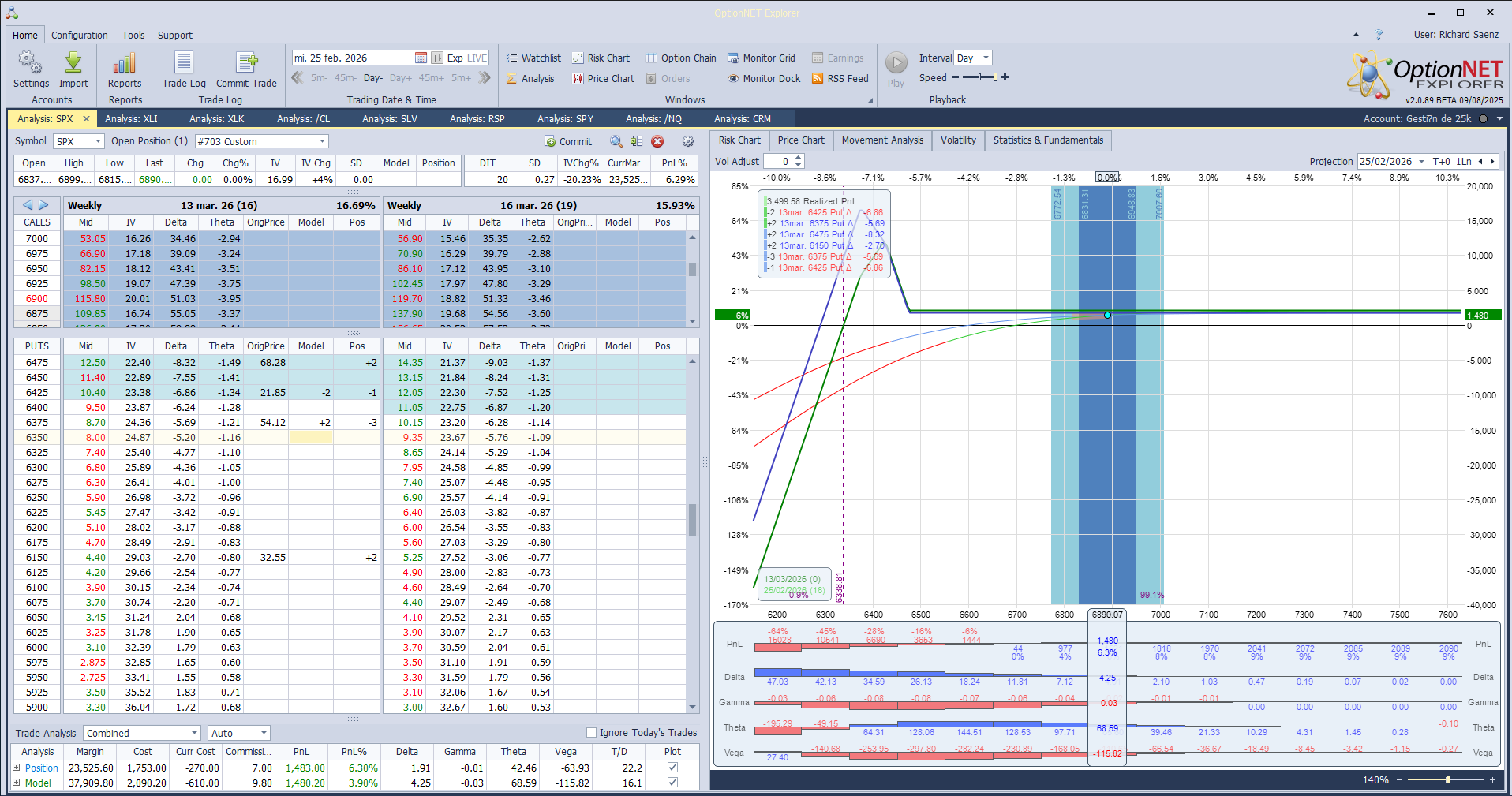Click the Day- step back button
The width and height of the screenshot is (1512, 796).
[x=373, y=77]
